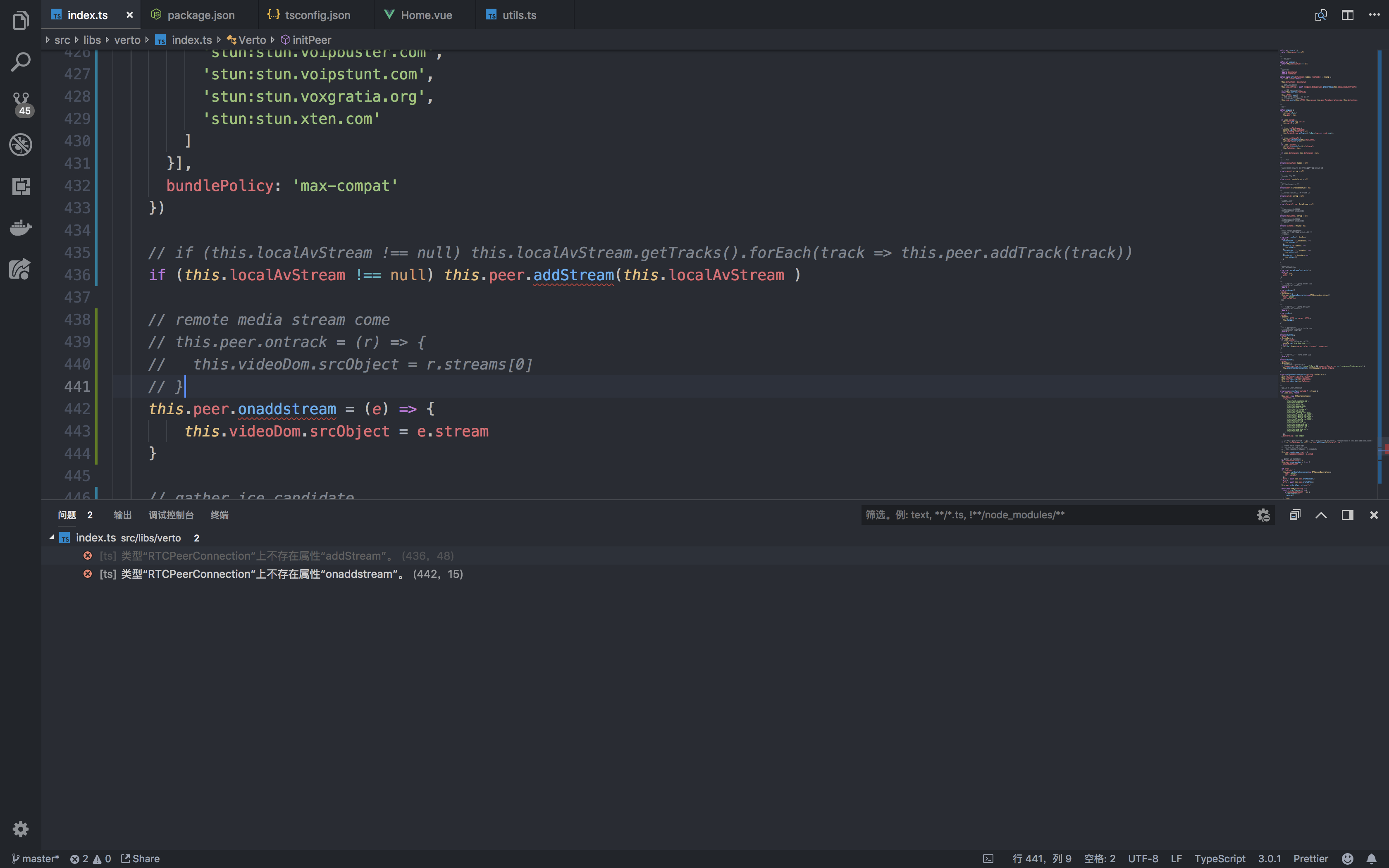The image size is (1389, 868).
Task: Open the initPeer breadcrumb
Action: click(306, 40)
